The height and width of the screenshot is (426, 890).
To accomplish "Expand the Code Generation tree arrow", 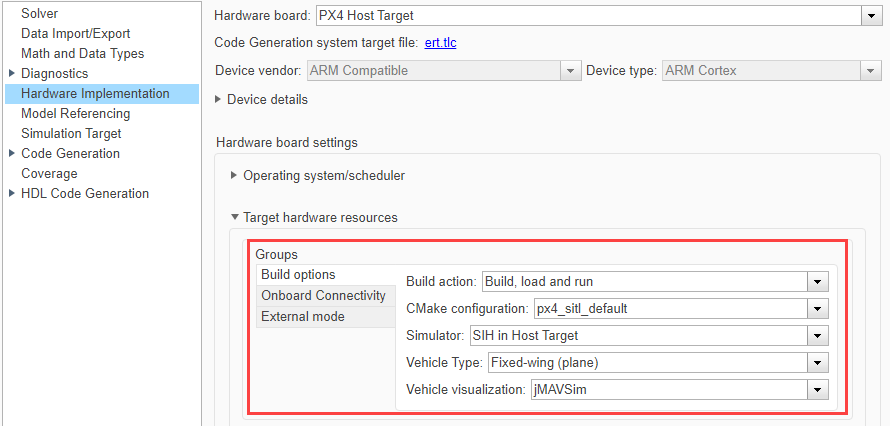I will 11,154.
